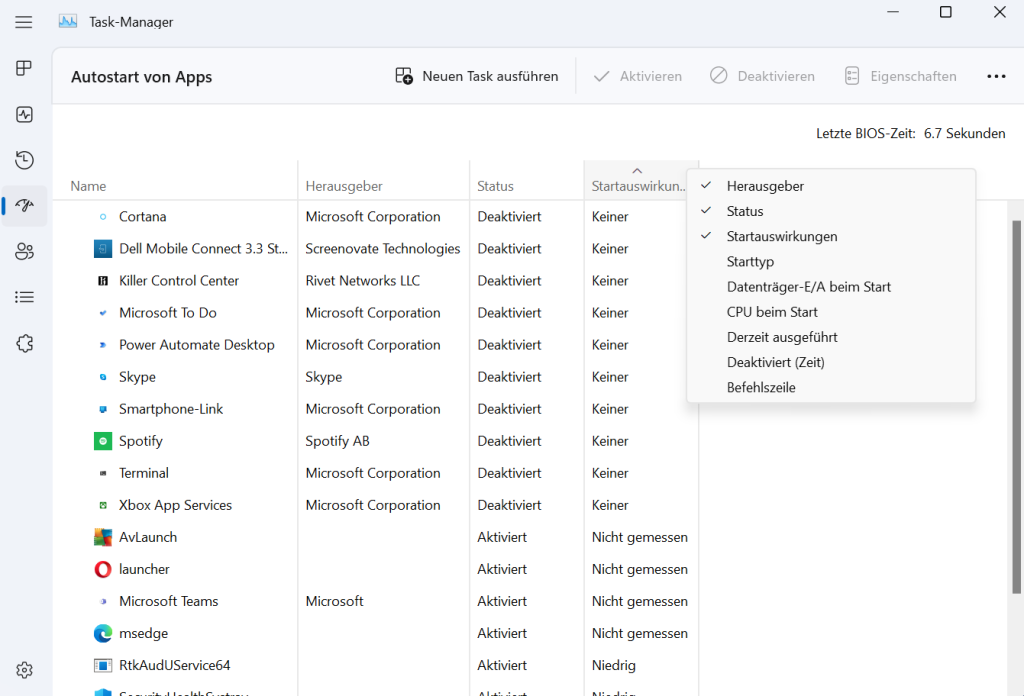1024x696 pixels.
Task: Open the hamburger navigation menu
Action: pos(24,22)
